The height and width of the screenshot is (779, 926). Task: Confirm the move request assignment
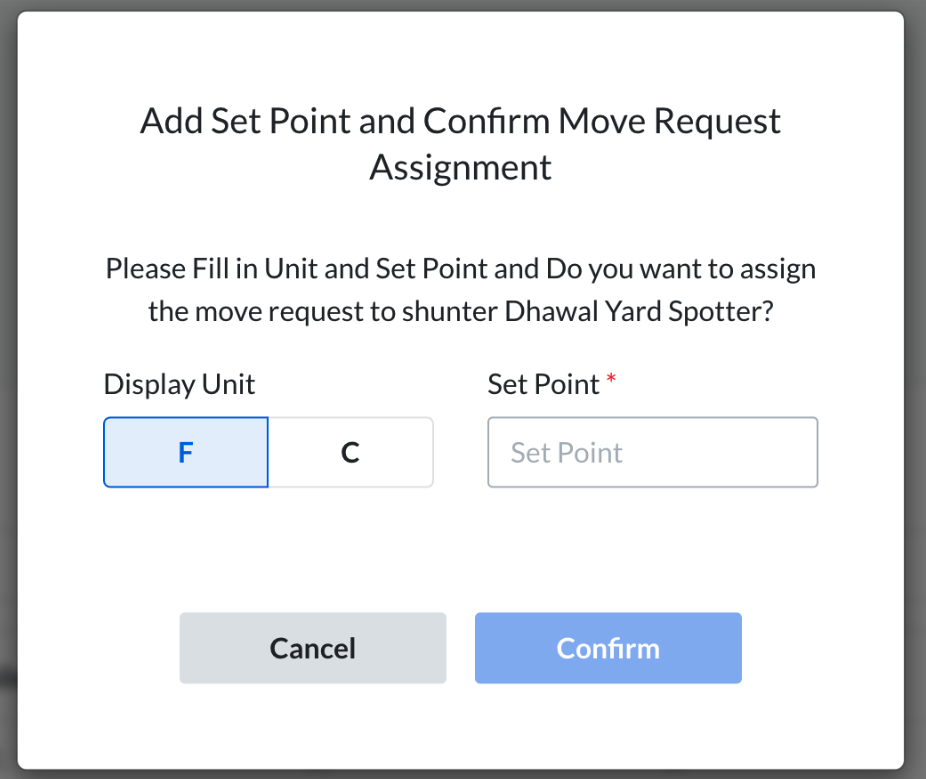tap(608, 648)
